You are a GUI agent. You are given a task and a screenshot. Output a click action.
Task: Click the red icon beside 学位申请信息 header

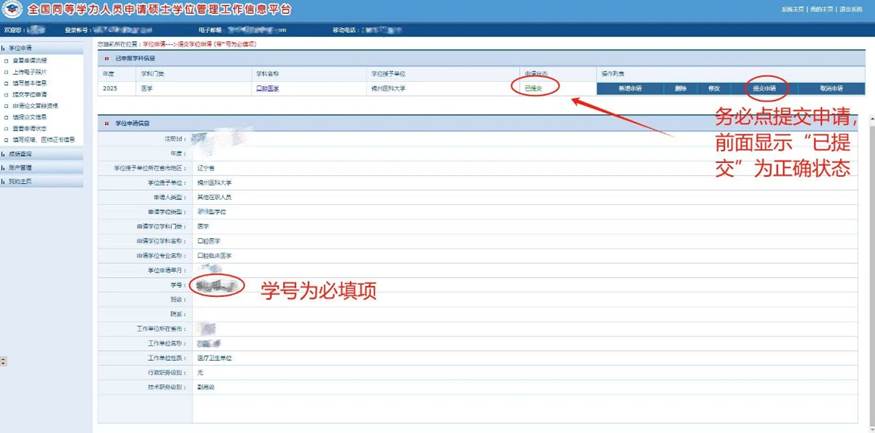tap(107, 123)
